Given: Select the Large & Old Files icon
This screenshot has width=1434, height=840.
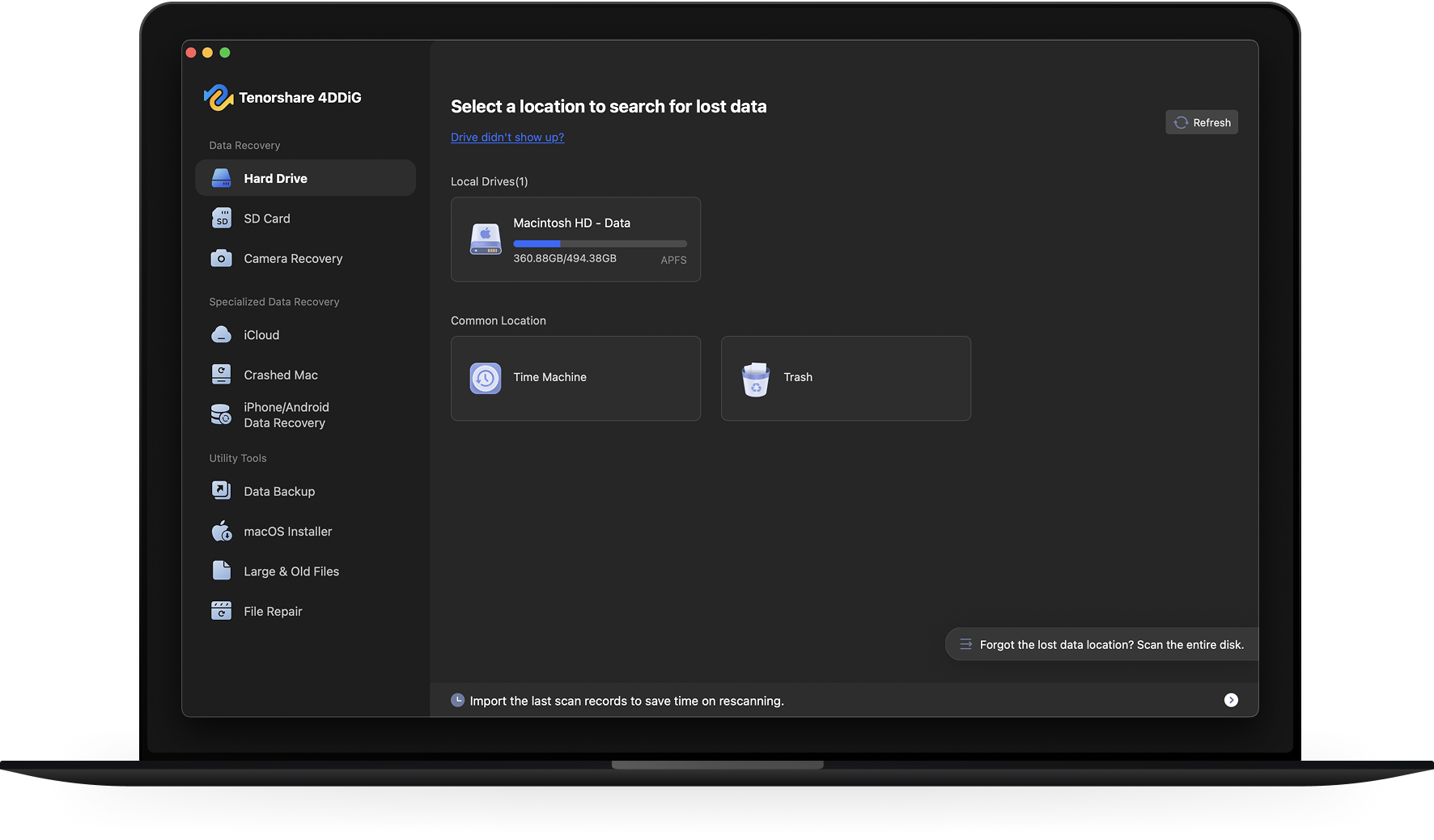Looking at the screenshot, I should [221, 571].
